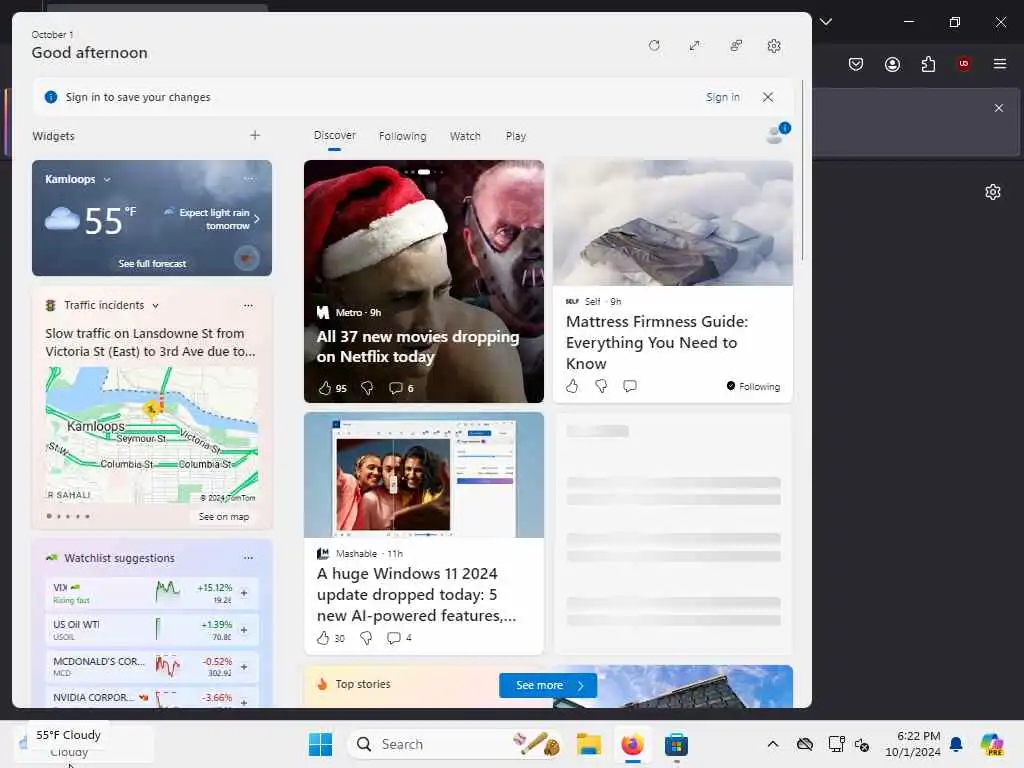
Task: Add VIX to watchlist
Action: coord(244,593)
